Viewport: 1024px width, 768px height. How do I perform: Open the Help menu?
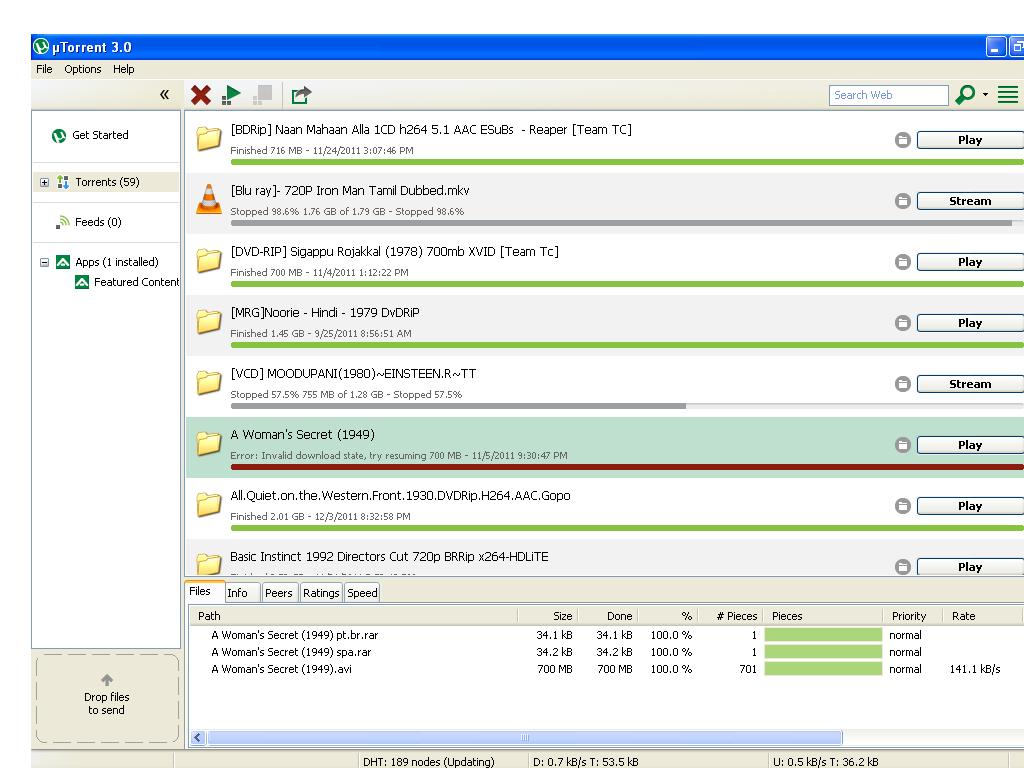point(123,69)
